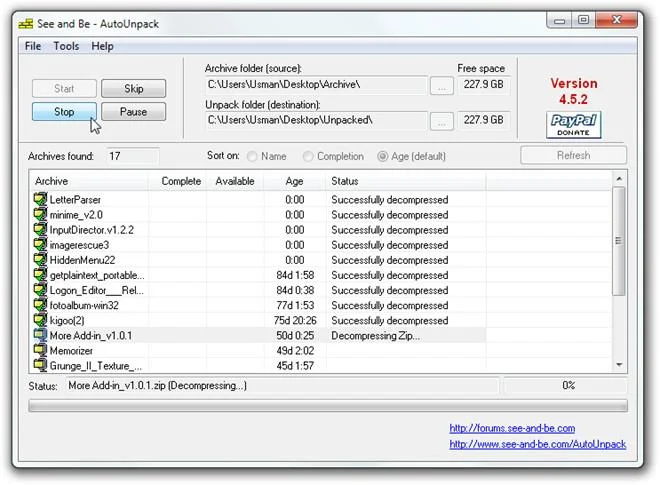
Task: Click the Skip button
Action: 133,88
